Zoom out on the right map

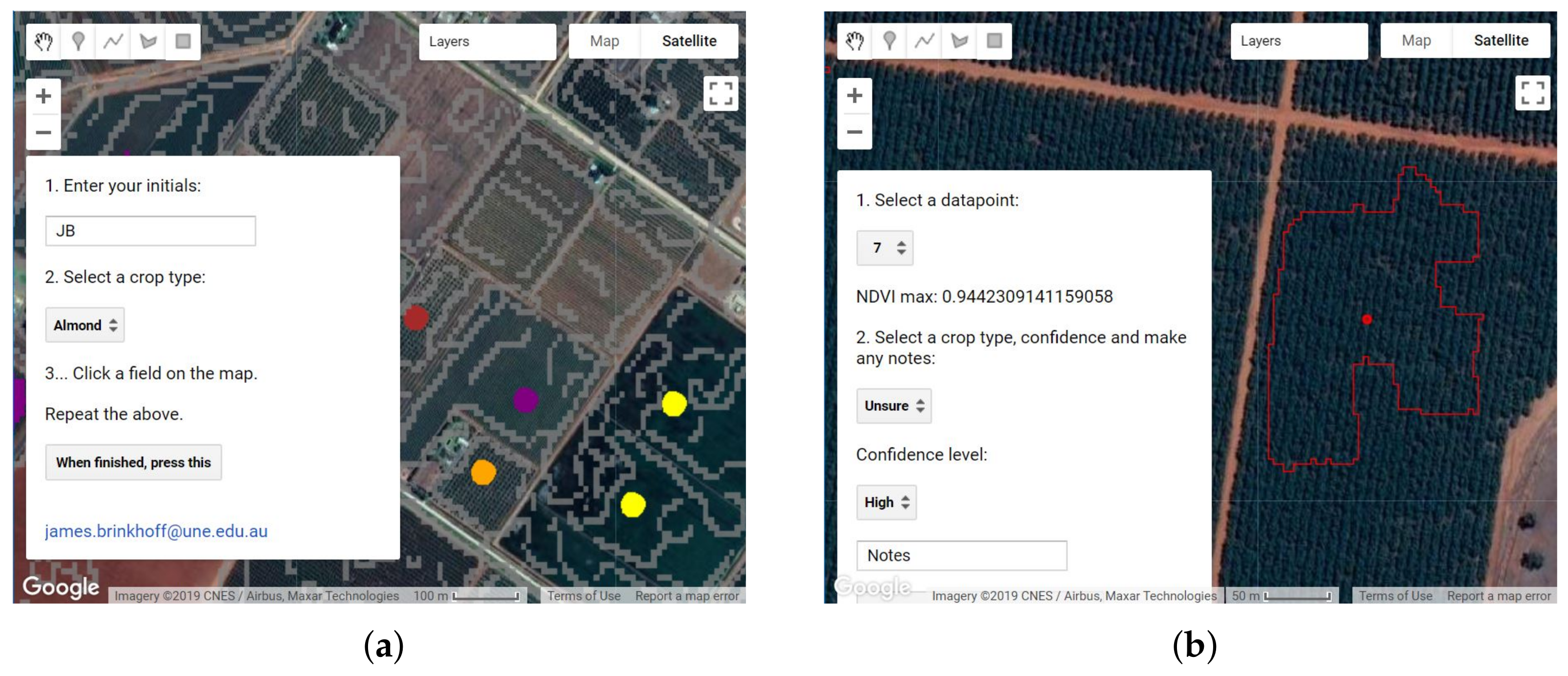pyautogui.click(x=854, y=131)
